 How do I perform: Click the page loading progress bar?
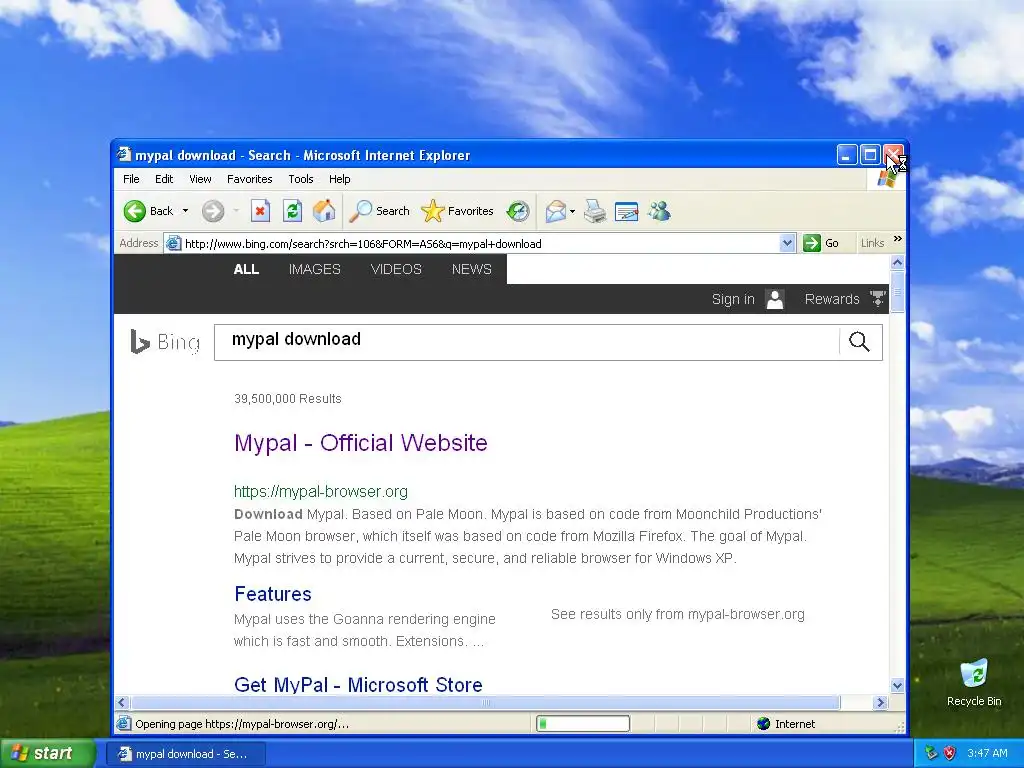583,724
